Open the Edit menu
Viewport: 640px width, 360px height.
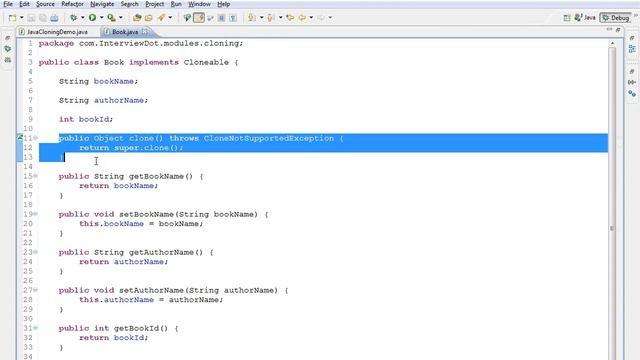(x=24, y=4)
